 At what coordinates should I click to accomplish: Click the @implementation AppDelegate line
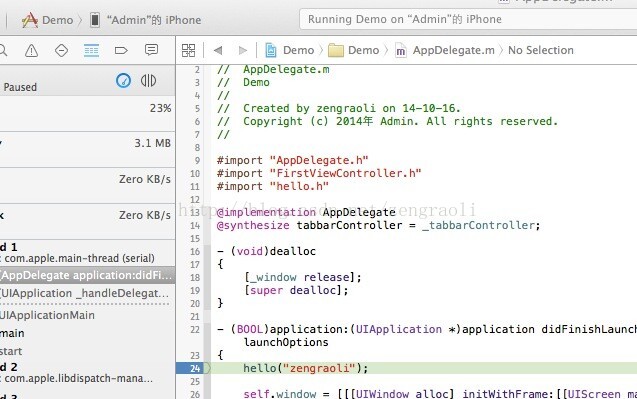click(306, 212)
